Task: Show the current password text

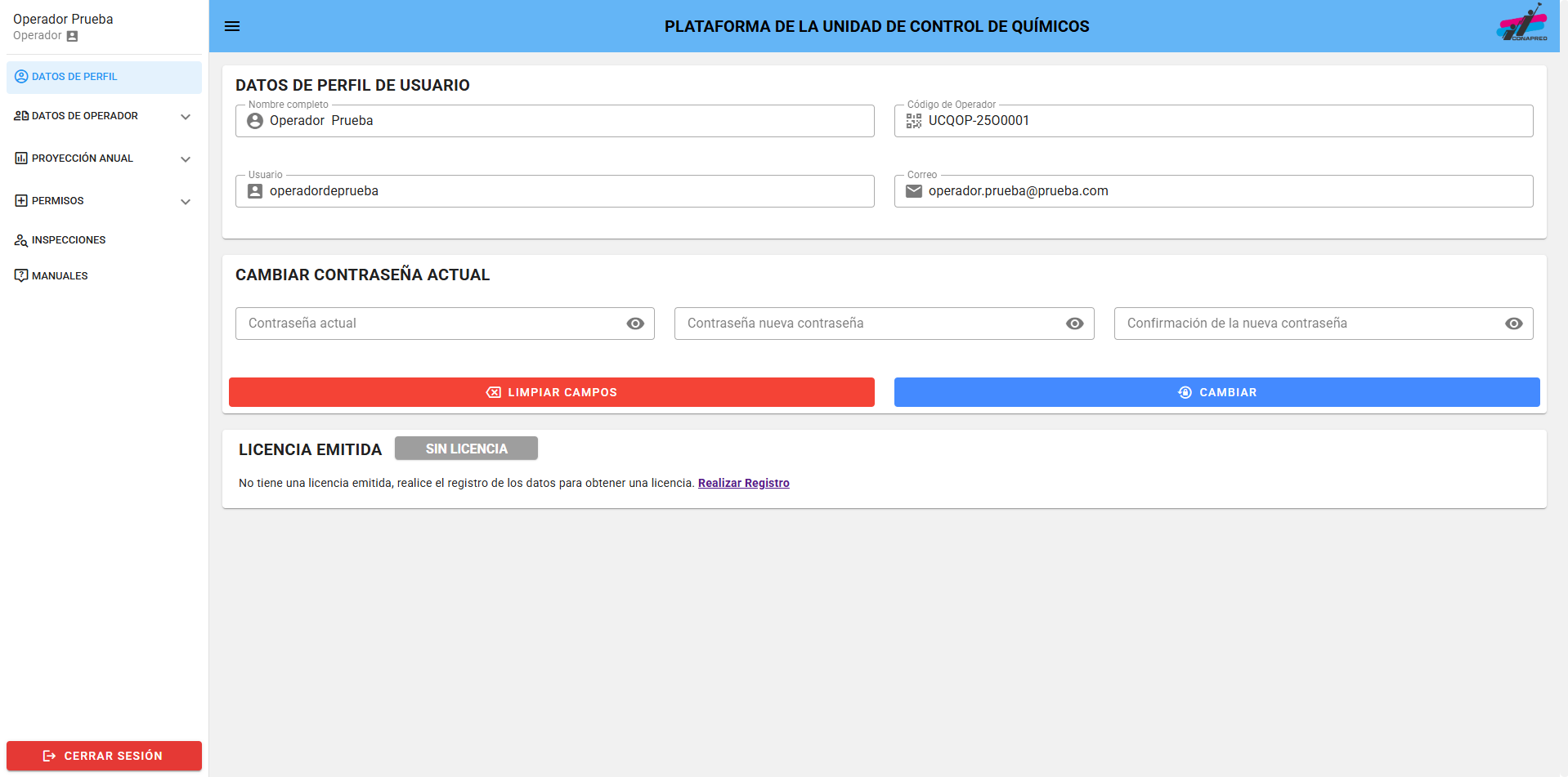Action: [x=635, y=324]
